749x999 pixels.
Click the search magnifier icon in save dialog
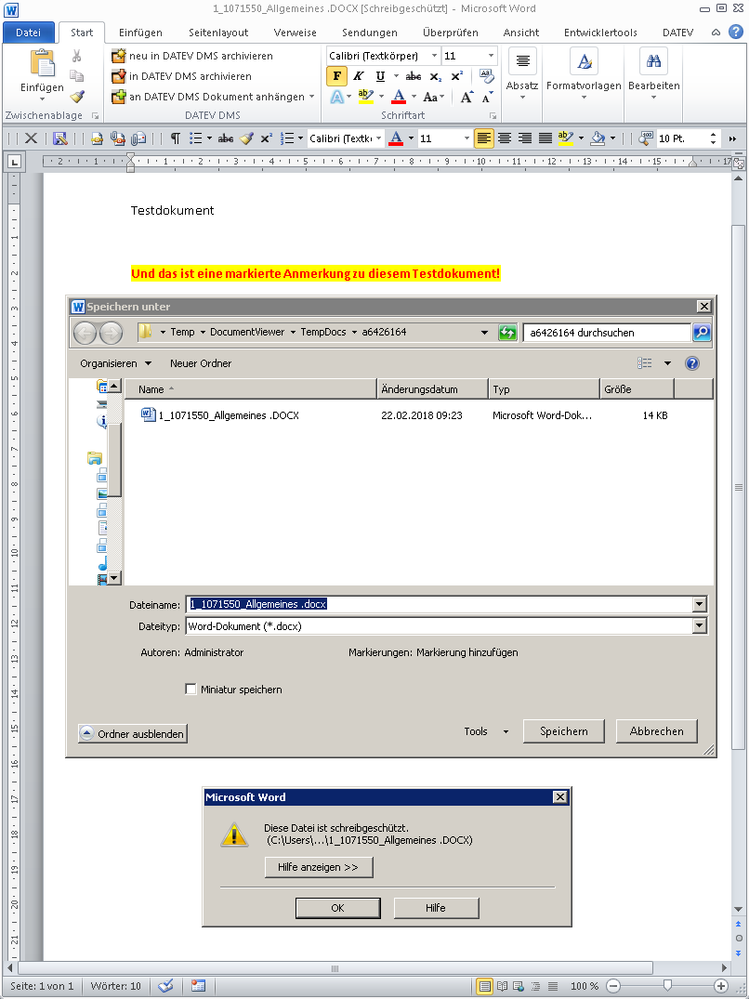pos(702,333)
